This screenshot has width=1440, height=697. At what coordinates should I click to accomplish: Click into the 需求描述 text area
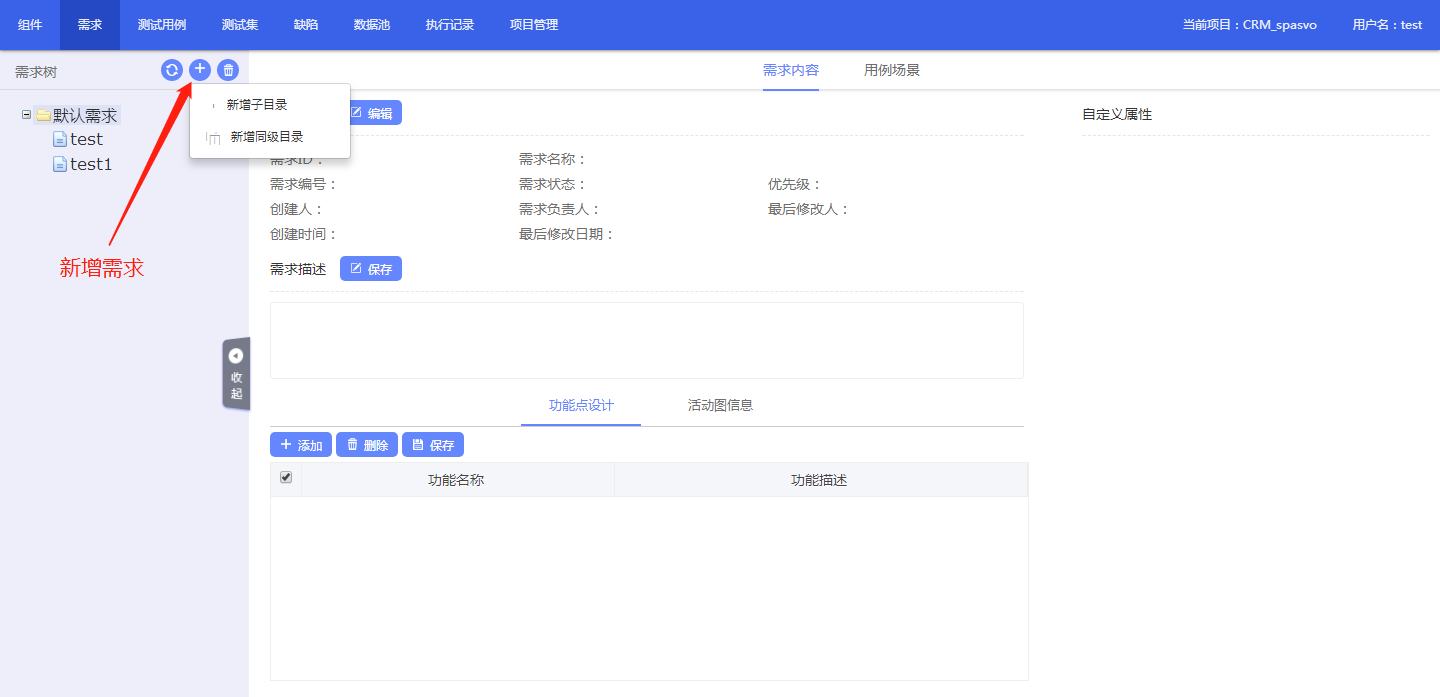646,340
